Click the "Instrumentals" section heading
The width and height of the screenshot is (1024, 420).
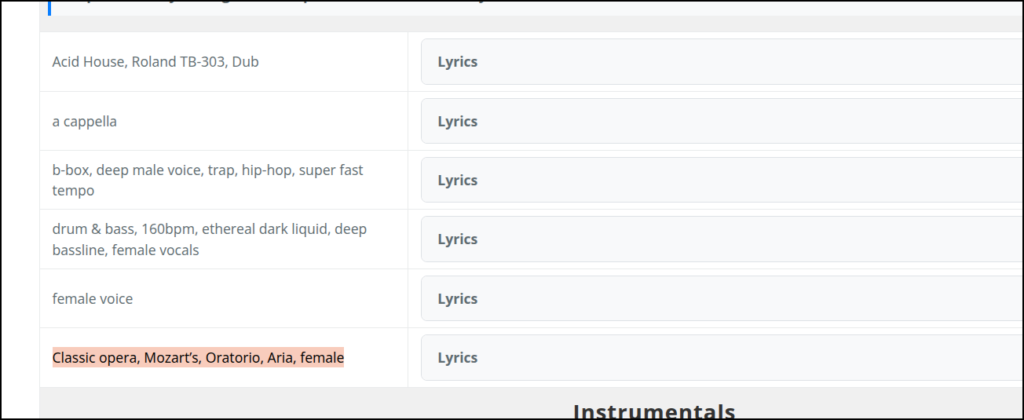pyautogui.click(x=654, y=411)
